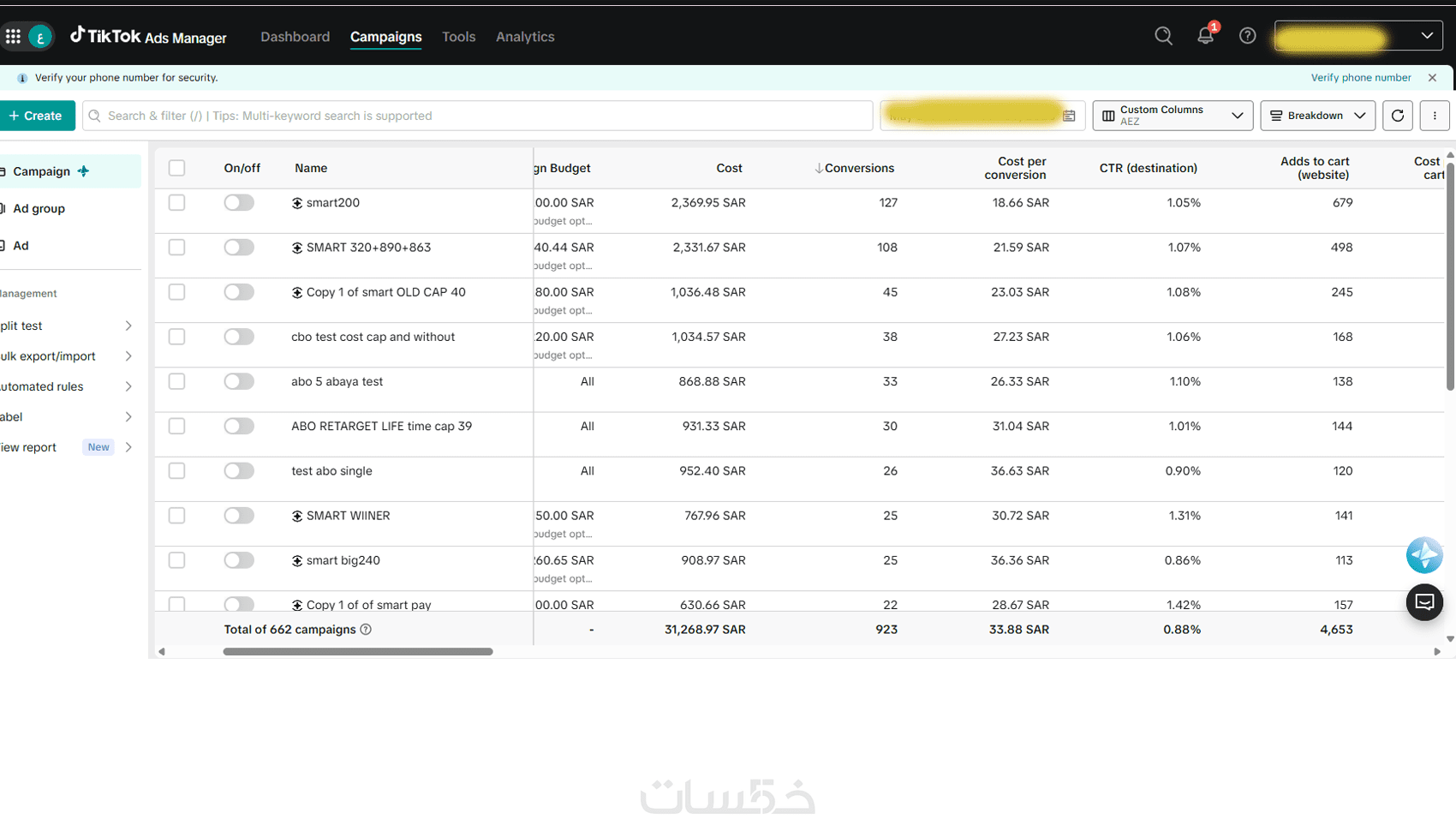
Task: Click the CTR (destination) column header
Action: [x=1148, y=168]
